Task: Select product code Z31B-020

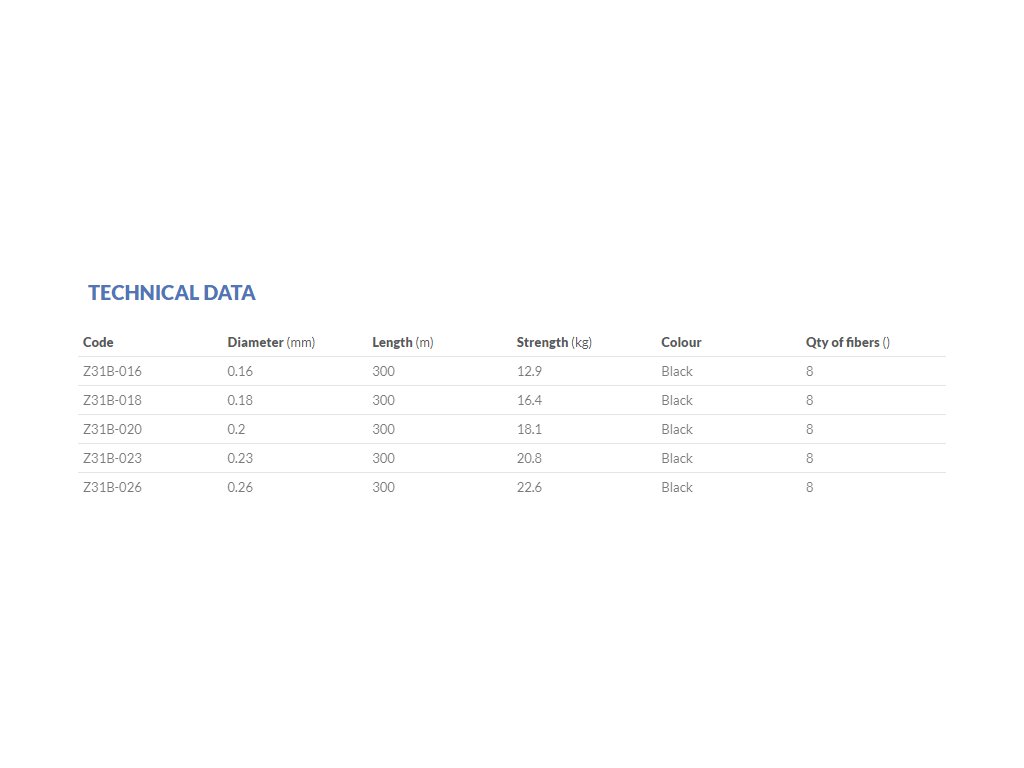Action: pos(112,429)
